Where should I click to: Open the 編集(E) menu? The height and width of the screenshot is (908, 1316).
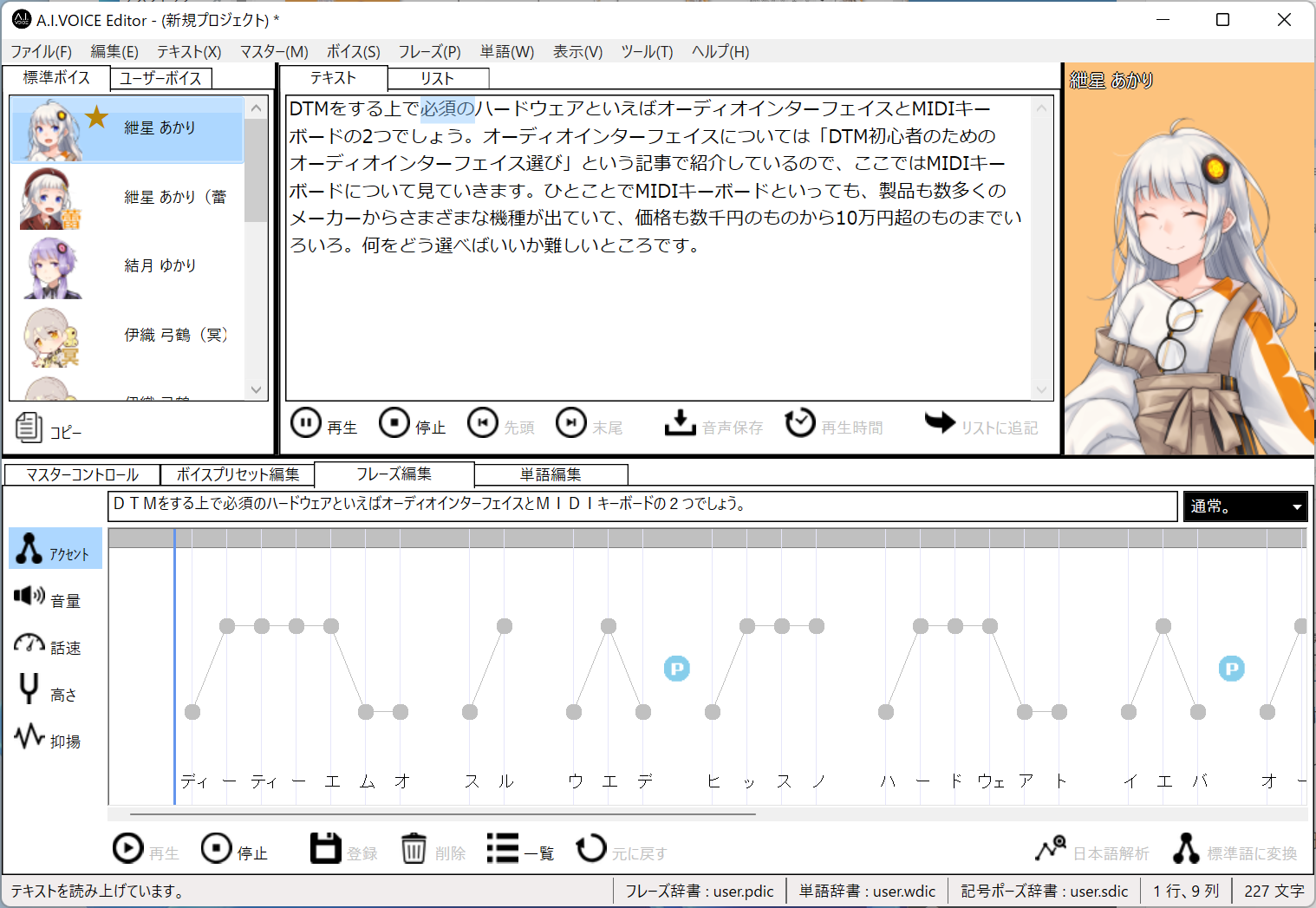coord(114,52)
